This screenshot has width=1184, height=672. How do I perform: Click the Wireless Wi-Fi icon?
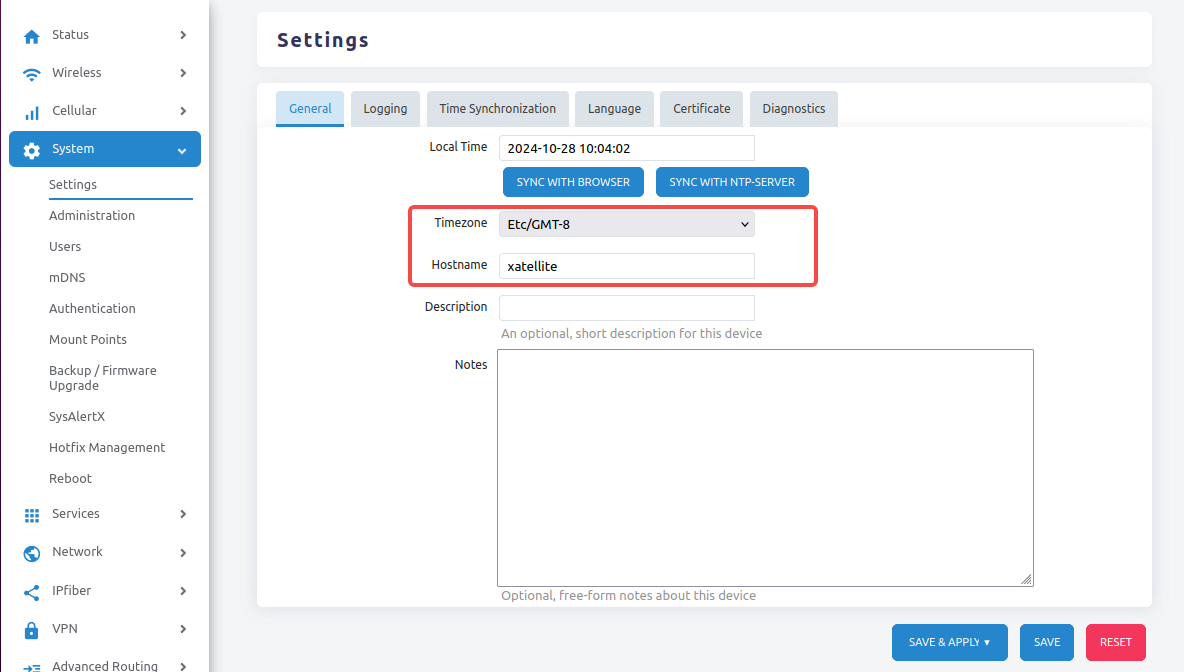[31, 72]
